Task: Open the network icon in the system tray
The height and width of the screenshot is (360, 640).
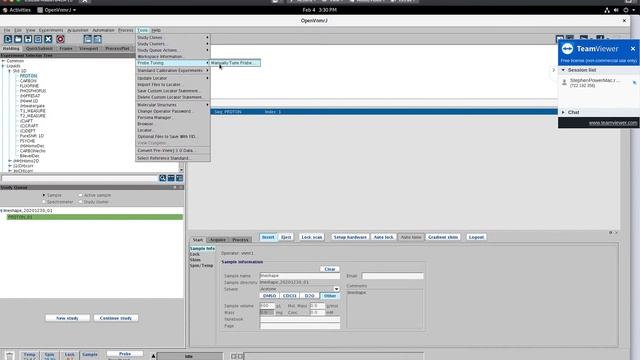Action: [607, 10]
